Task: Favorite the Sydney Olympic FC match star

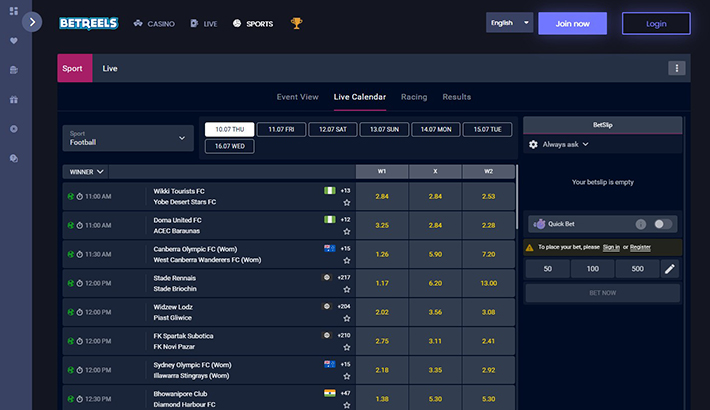Action: (x=347, y=376)
